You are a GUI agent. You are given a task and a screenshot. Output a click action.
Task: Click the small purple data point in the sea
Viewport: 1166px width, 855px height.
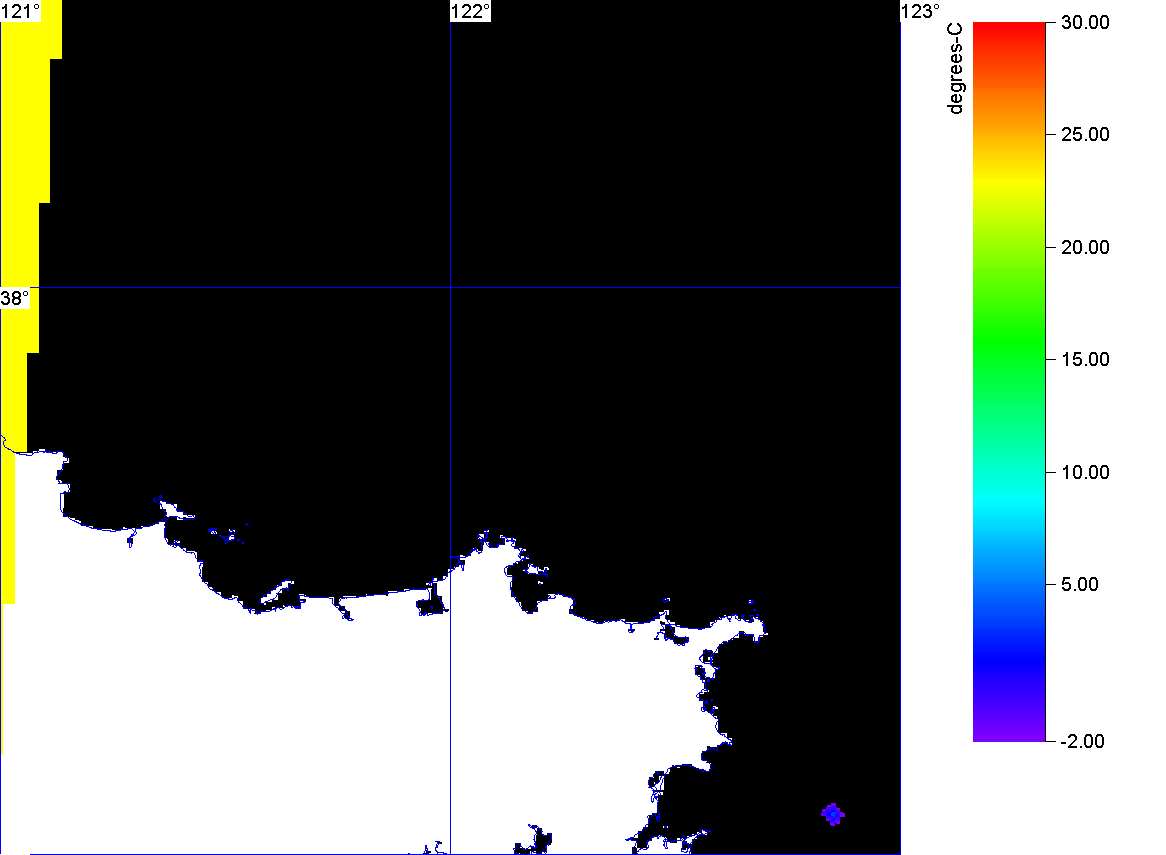click(833, 814)
